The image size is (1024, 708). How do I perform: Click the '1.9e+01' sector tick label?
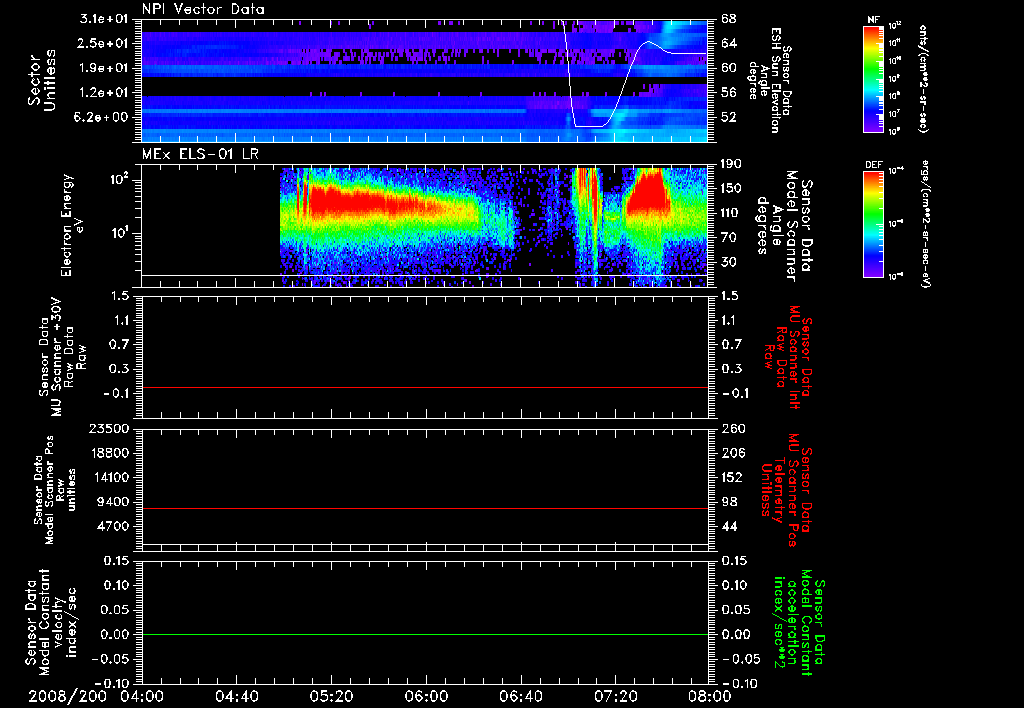(x=104, y=68)
